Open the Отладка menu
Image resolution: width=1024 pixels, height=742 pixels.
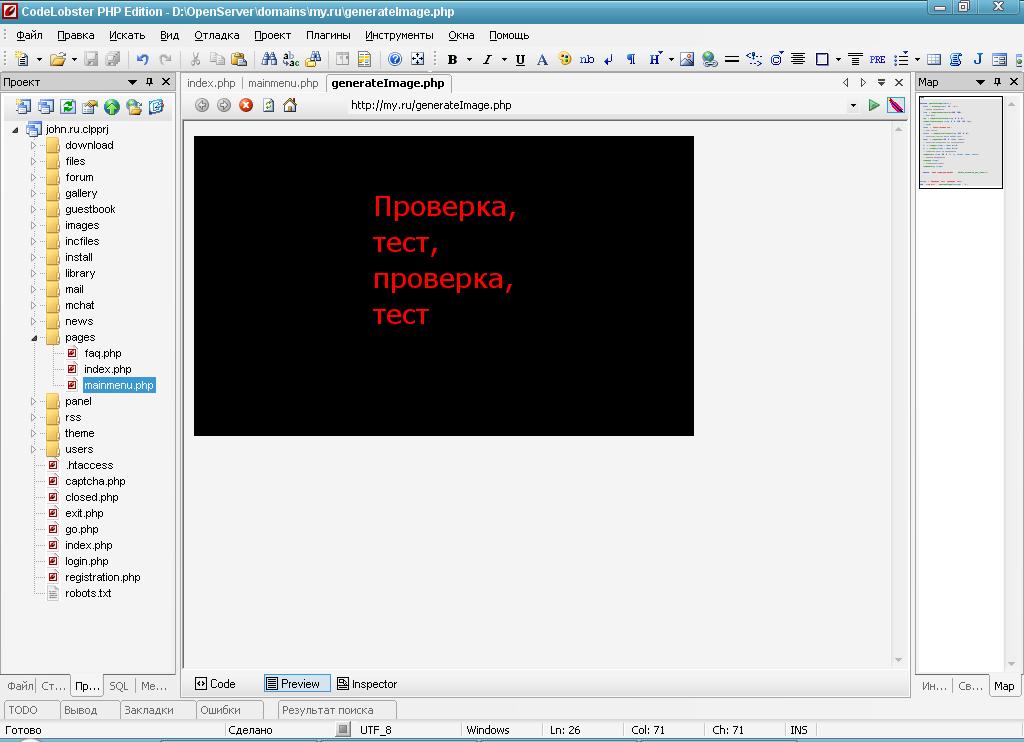click(x=216, y=35)
